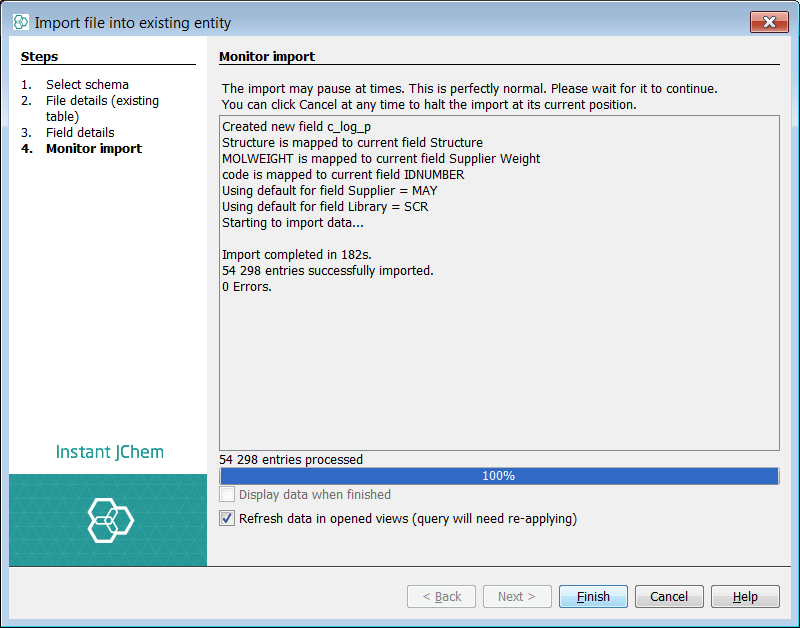Screen dimensions: 800x628
Task: Click the 100% import progress bar
Action: point(498,476)
